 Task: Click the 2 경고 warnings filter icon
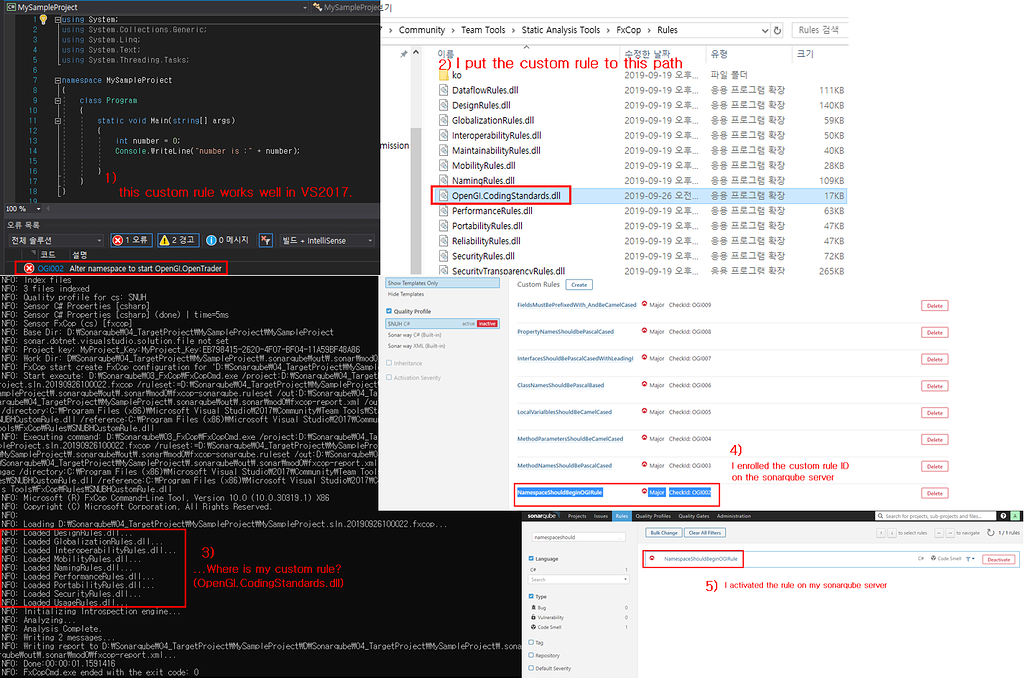tap(164, 240)
